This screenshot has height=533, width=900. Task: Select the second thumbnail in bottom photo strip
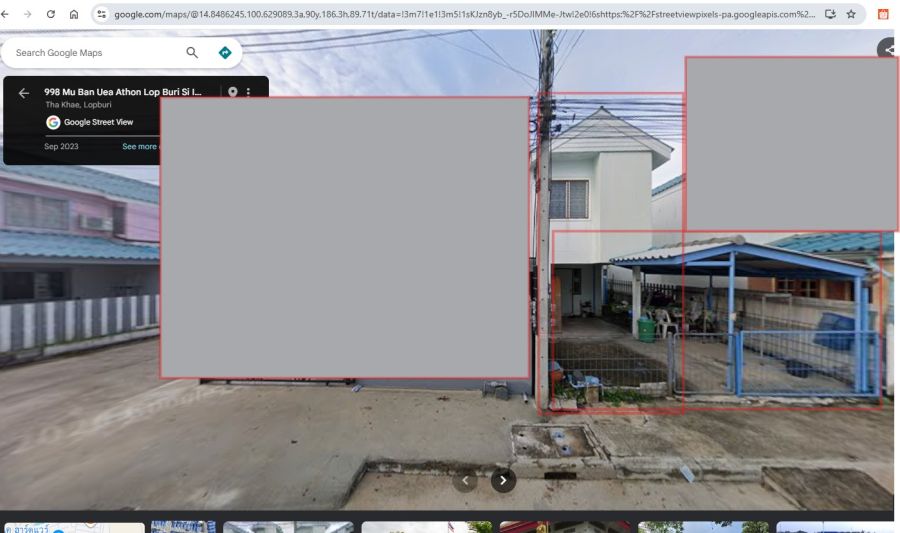tap(183, 527)
